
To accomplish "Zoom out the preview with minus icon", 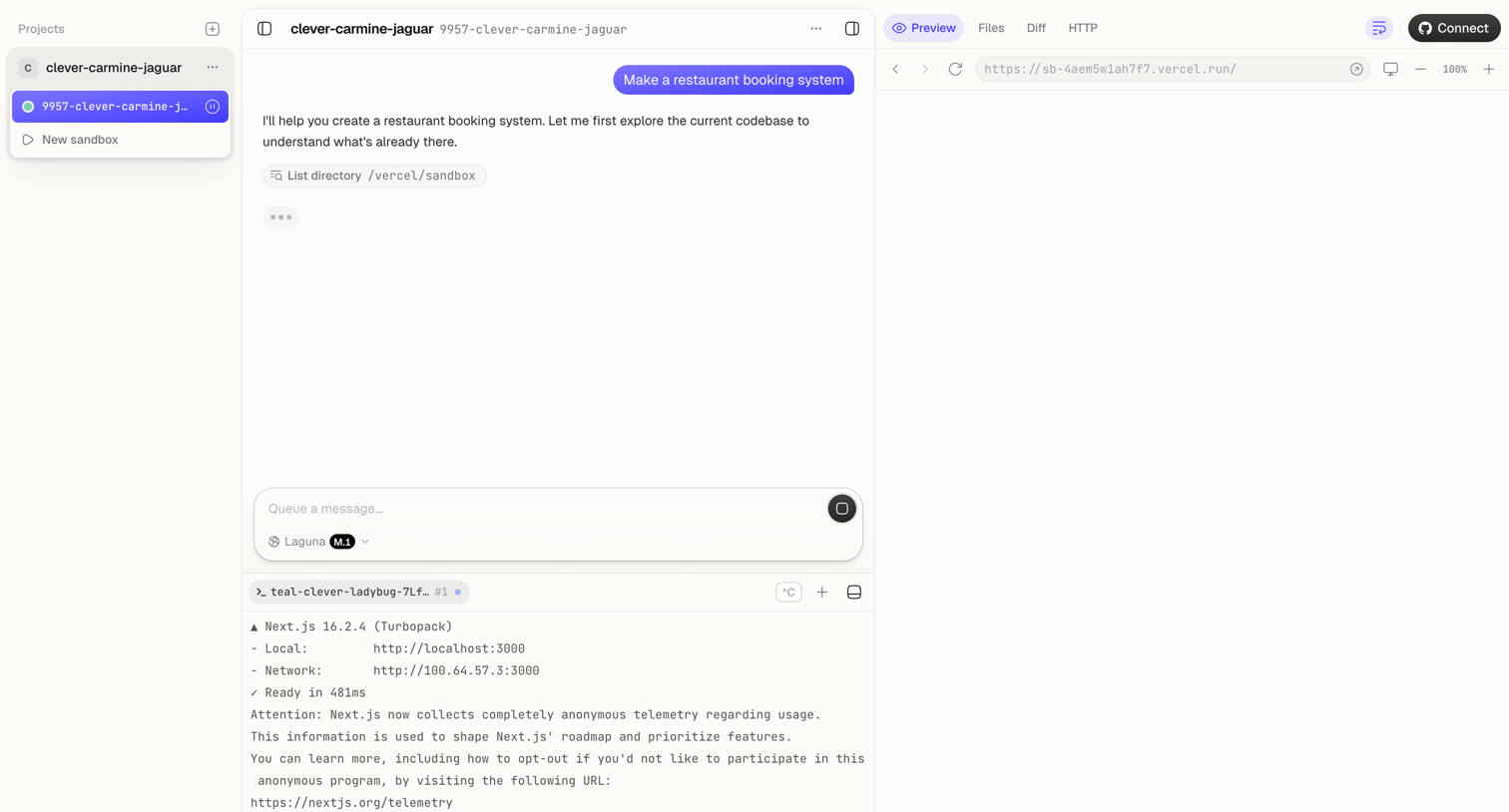I will point(1421,69).
